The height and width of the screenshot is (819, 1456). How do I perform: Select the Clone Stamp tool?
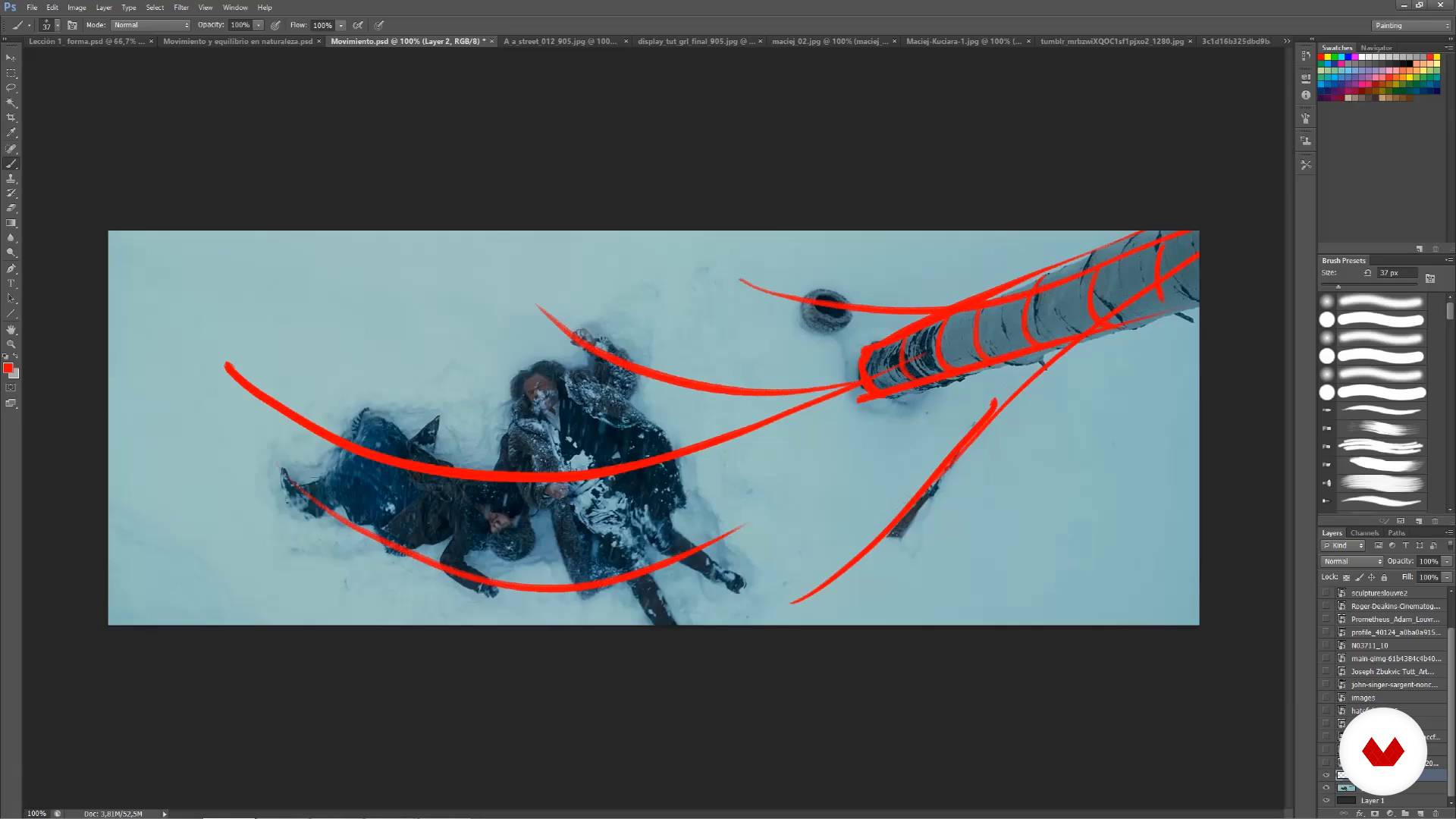pyautogui.click(x=11, y=178)
